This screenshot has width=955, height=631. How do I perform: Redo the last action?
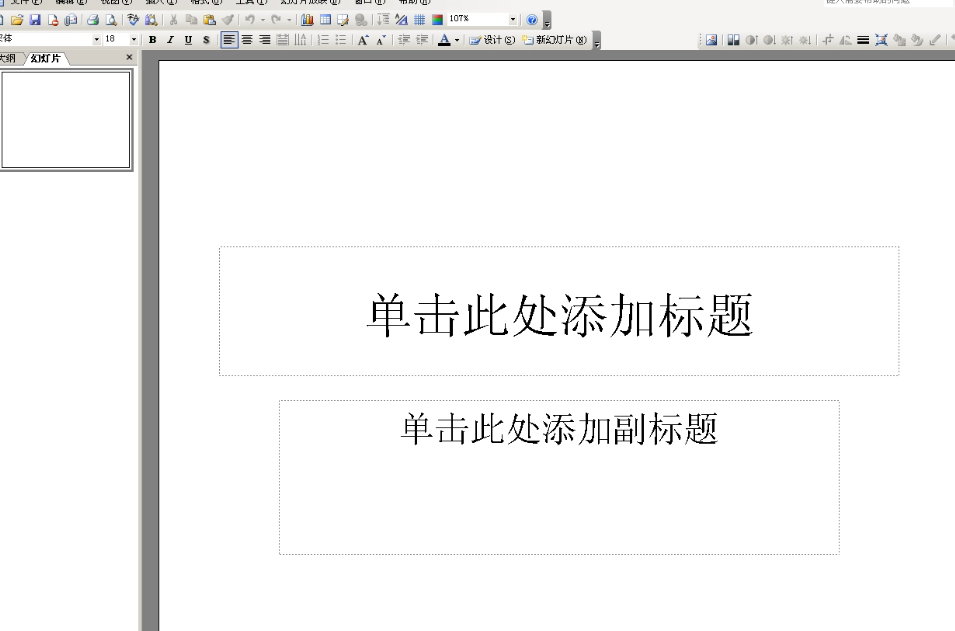276,20
